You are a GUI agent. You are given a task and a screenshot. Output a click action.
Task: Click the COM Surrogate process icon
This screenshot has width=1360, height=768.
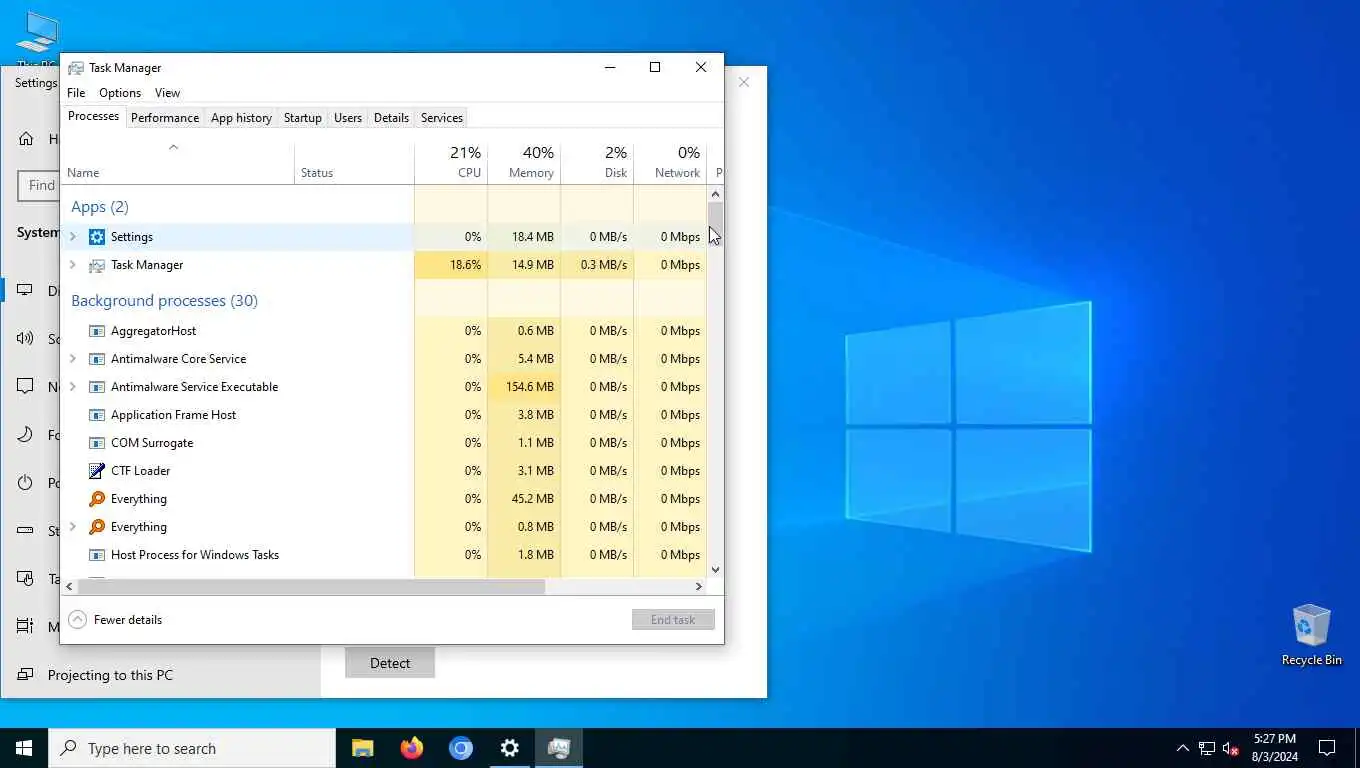pyautogui.click(x=97, y=443)
